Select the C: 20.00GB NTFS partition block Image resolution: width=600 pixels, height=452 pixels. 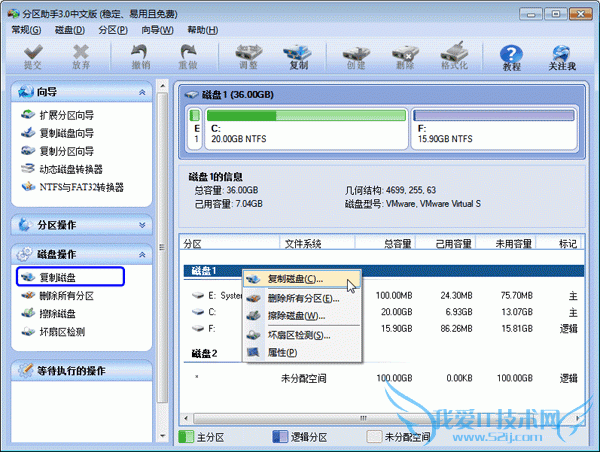[x=307, y=128]
